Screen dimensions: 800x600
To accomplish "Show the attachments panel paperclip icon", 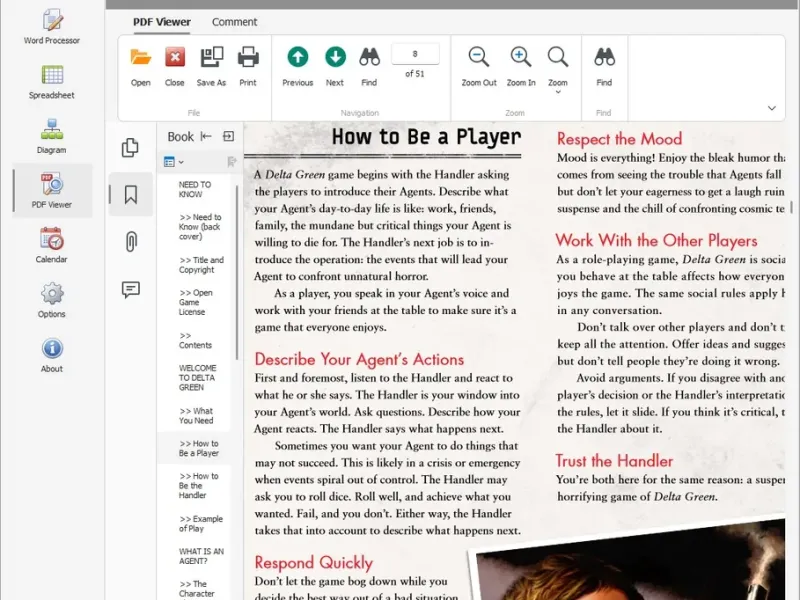I will click(x=130, y=241).
